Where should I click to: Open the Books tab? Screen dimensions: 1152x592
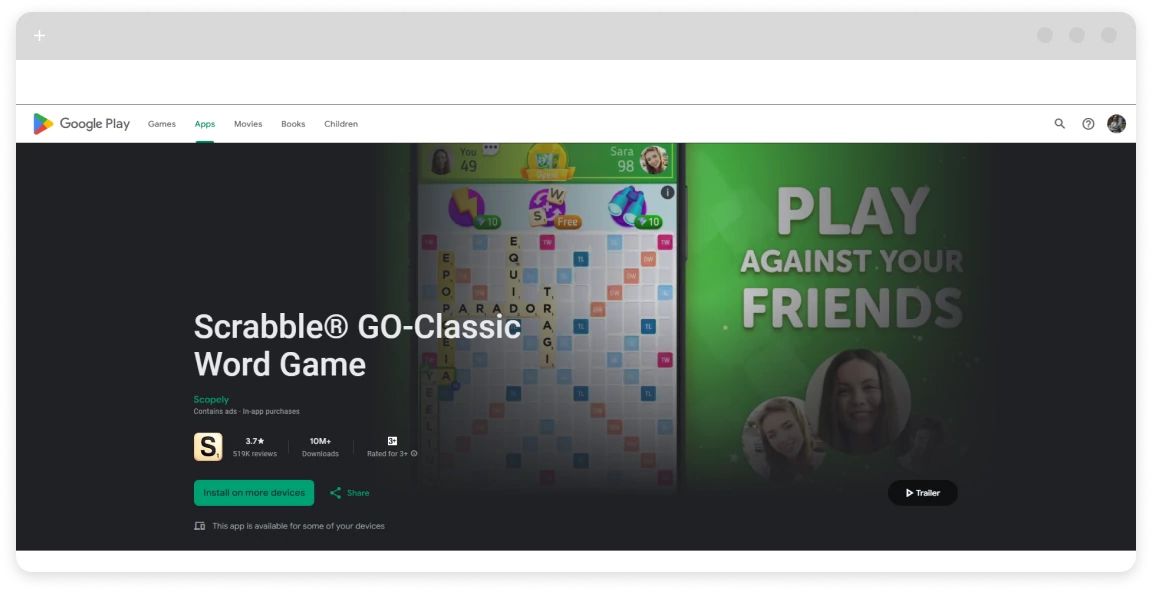293,124
